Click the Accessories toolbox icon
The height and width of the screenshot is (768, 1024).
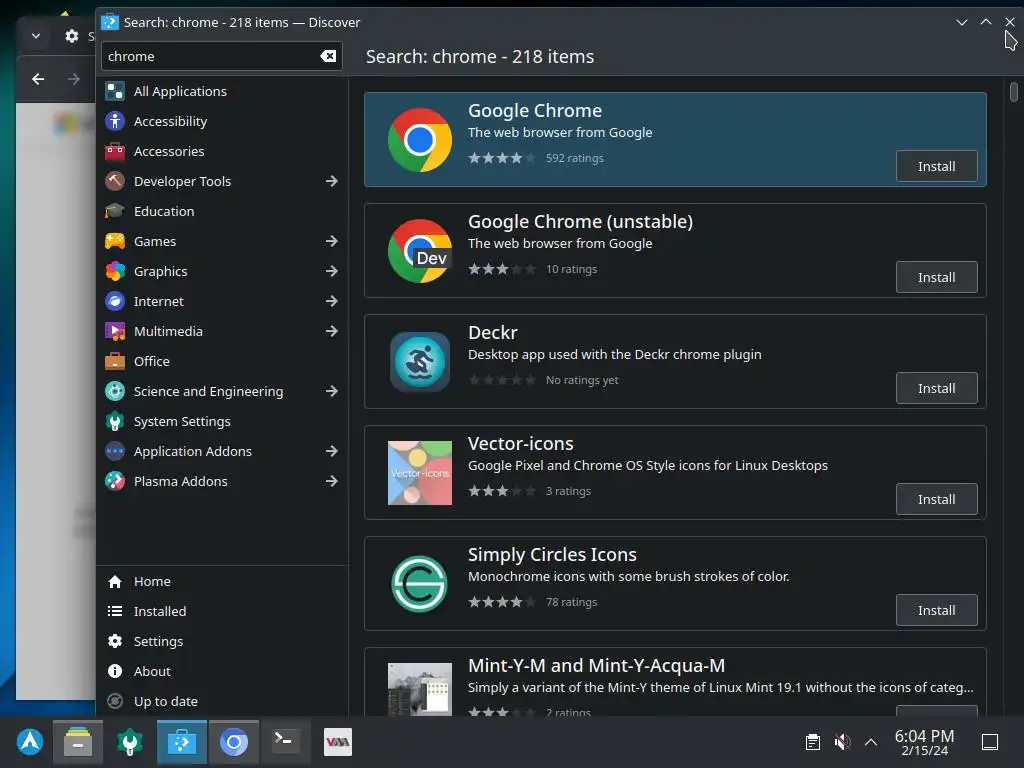115,152
